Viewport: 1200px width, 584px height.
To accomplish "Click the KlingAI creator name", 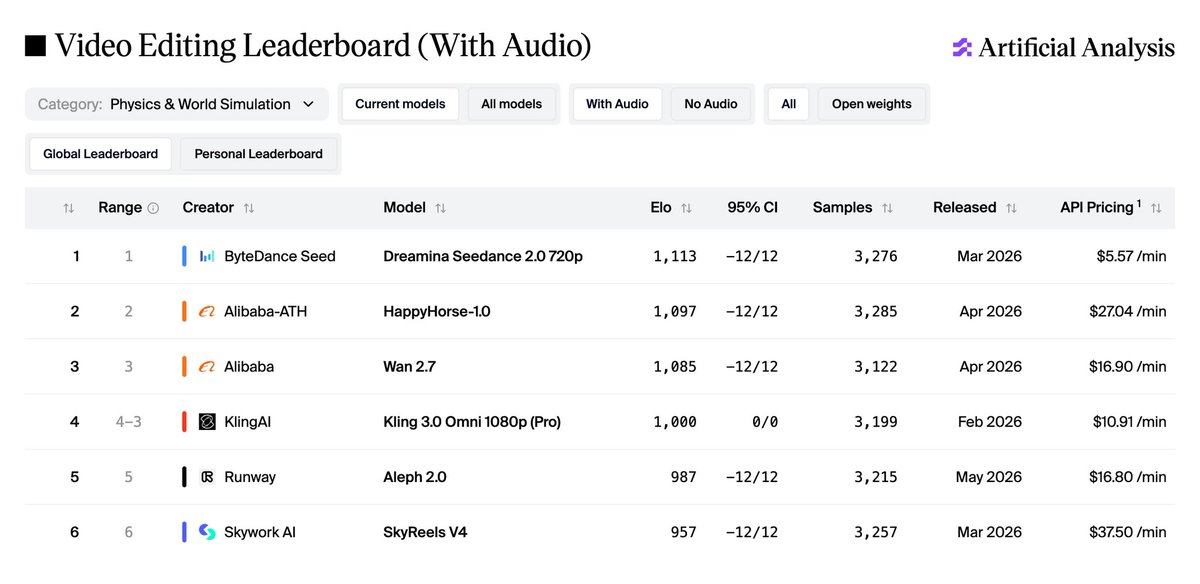I will click(x=248, y=422).
